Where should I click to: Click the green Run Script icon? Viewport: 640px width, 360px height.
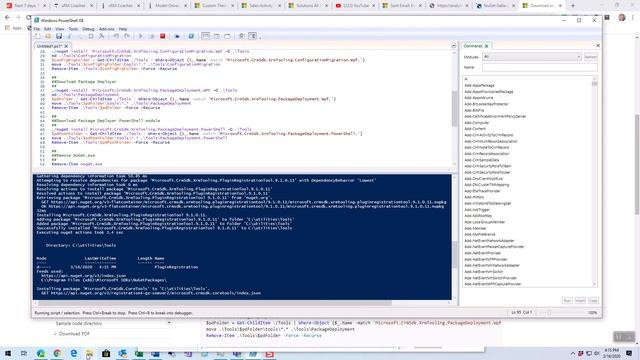pos(141,36)
